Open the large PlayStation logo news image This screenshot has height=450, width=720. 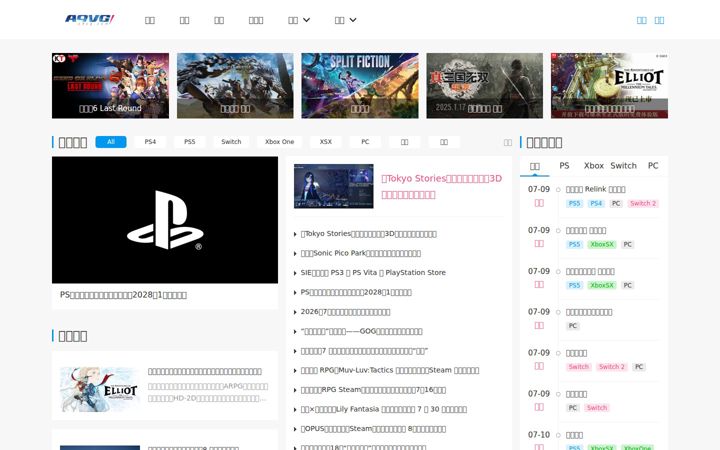point(165,220)
